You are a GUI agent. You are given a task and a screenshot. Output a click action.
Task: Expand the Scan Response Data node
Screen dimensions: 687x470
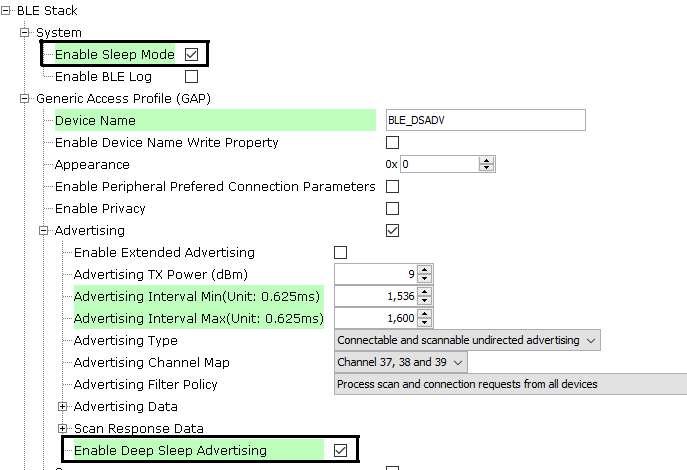tap(64, 428)
